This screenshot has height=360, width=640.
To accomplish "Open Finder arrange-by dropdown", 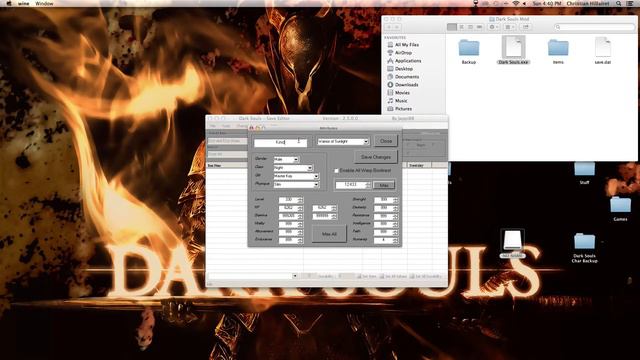I will [510, 27].
